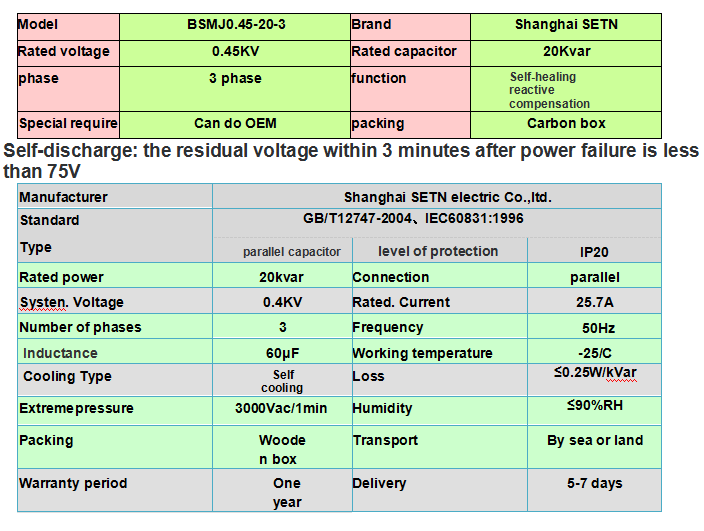Select the 50Hz frequency value cell
The height and width of the screenshot is (531, 704).
click(592, 327)
